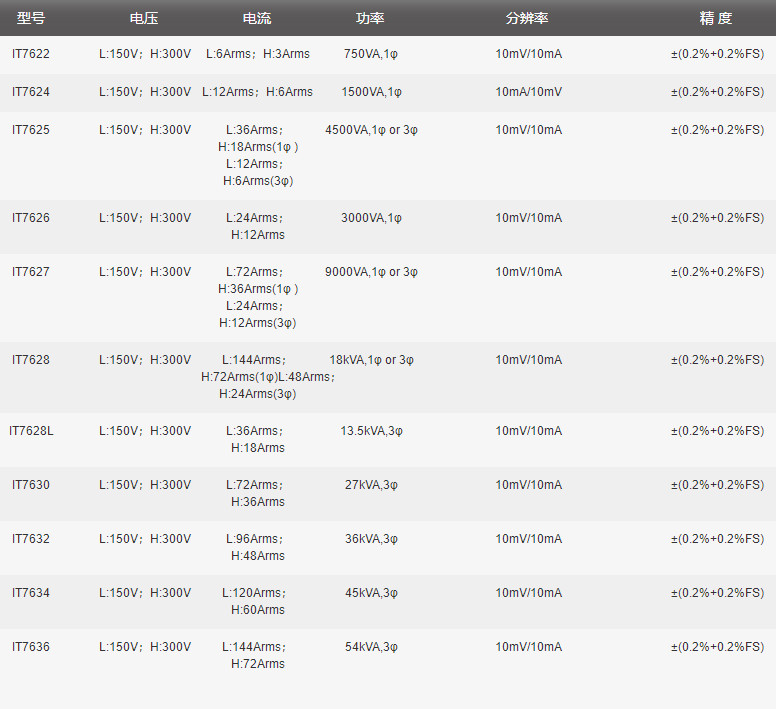Click current text H:12Arms(3φ)

[x=258, y=323]
